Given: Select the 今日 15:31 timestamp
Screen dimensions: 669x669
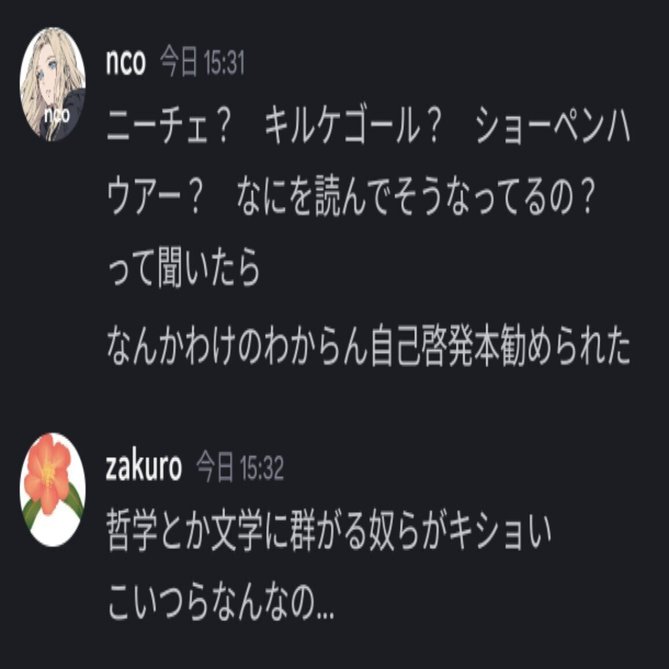Looking at the screenshot, I should tap(202, 63).
